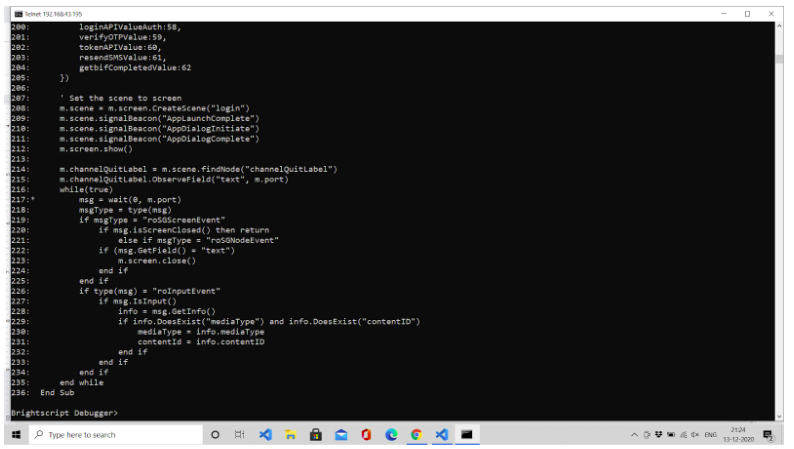Click line 210 signalBeacon("AppDialogInitiate")
794x449 pixels.
(159, 129)
